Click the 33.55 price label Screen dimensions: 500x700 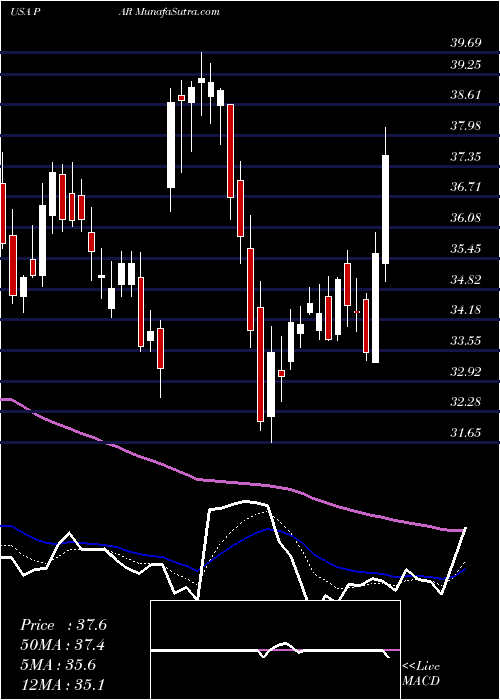(466, 341)
